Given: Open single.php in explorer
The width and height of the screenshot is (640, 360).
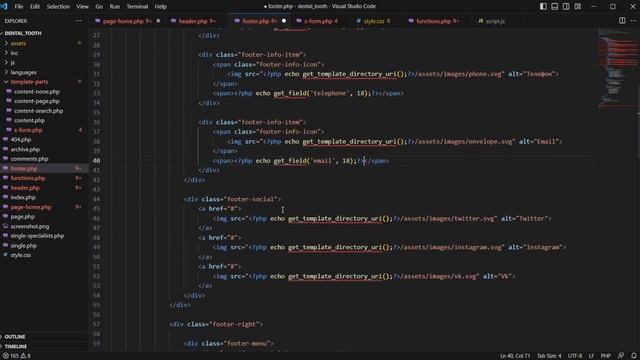Looking at the screenshot, I should point(44,246).
